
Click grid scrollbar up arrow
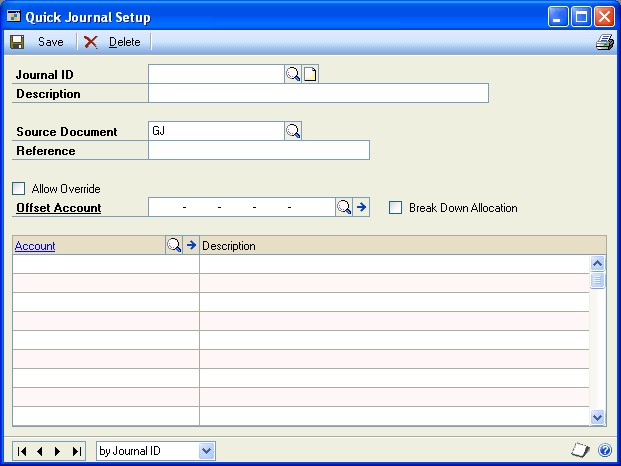(597, 263)
